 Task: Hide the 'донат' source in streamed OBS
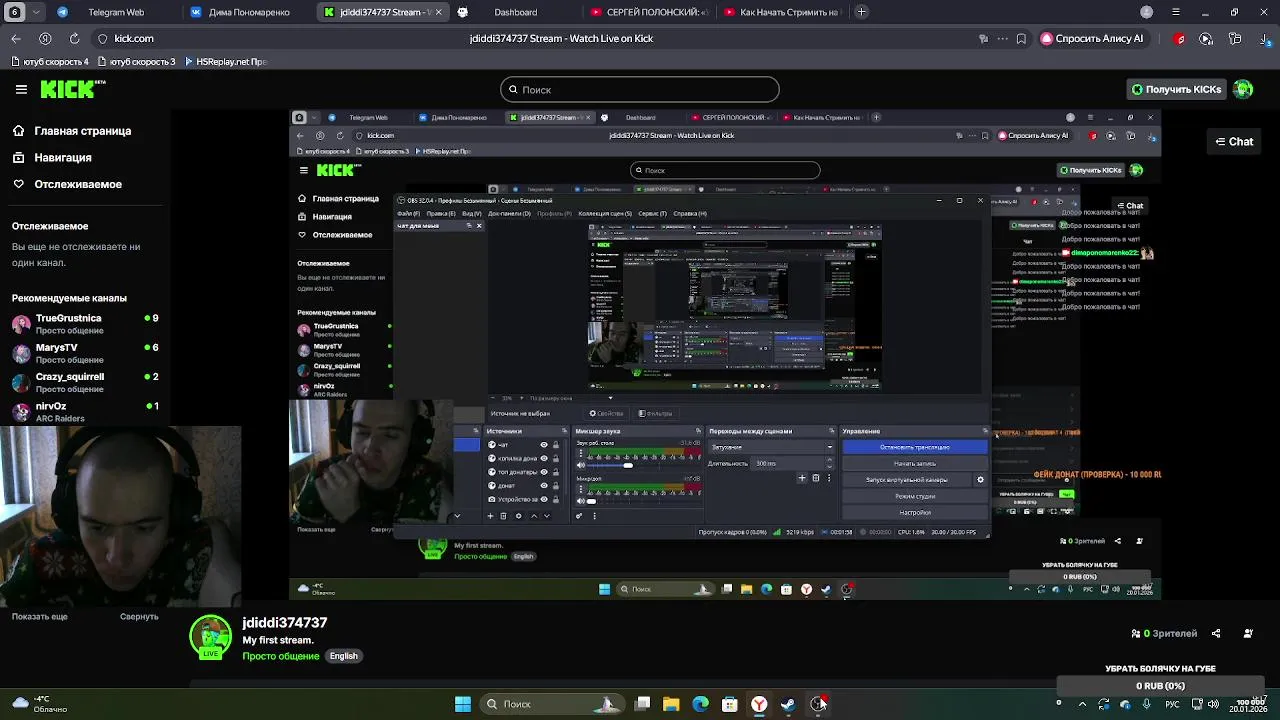(x=544, y=485)
